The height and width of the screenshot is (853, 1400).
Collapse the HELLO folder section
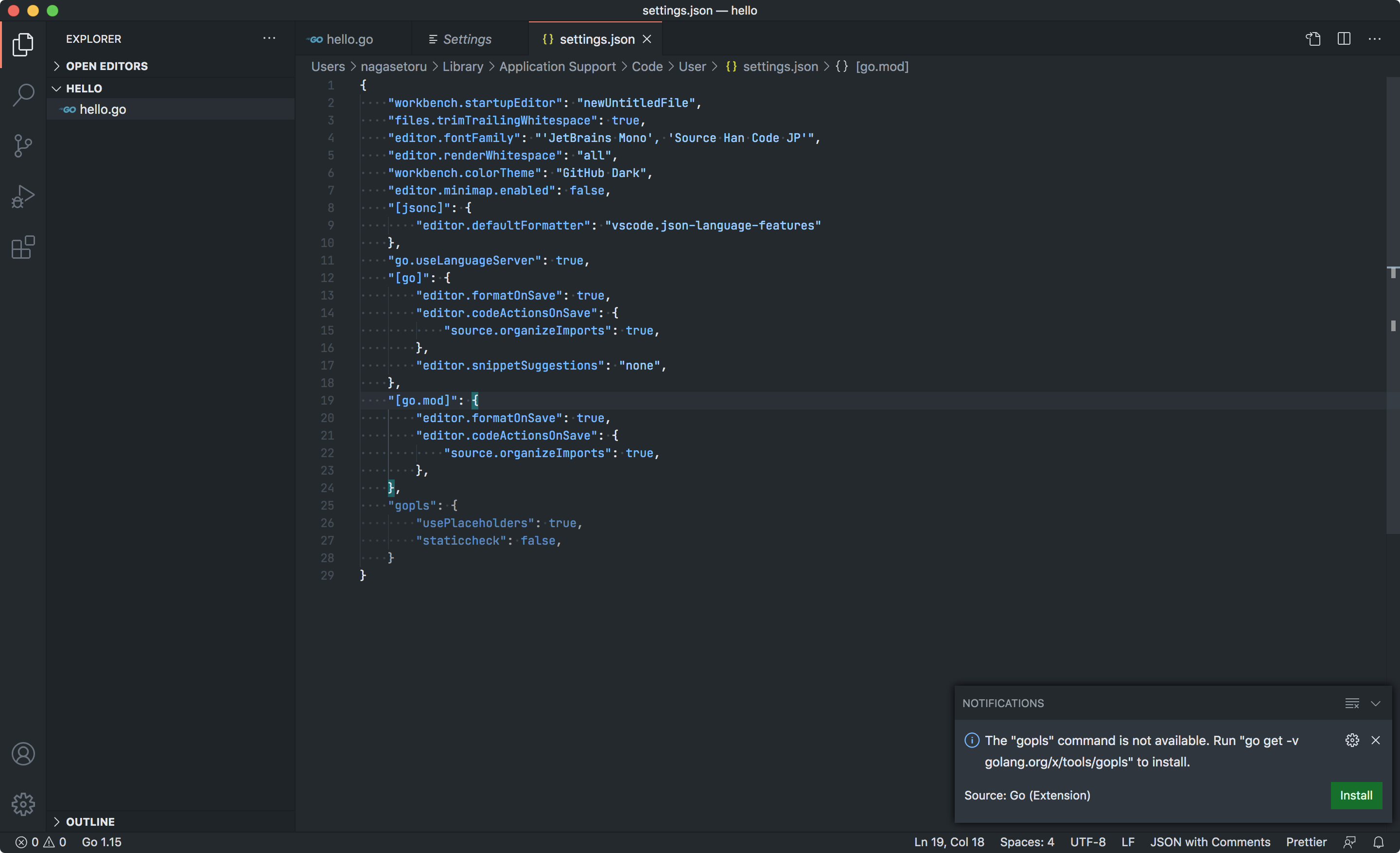[84, 89]
